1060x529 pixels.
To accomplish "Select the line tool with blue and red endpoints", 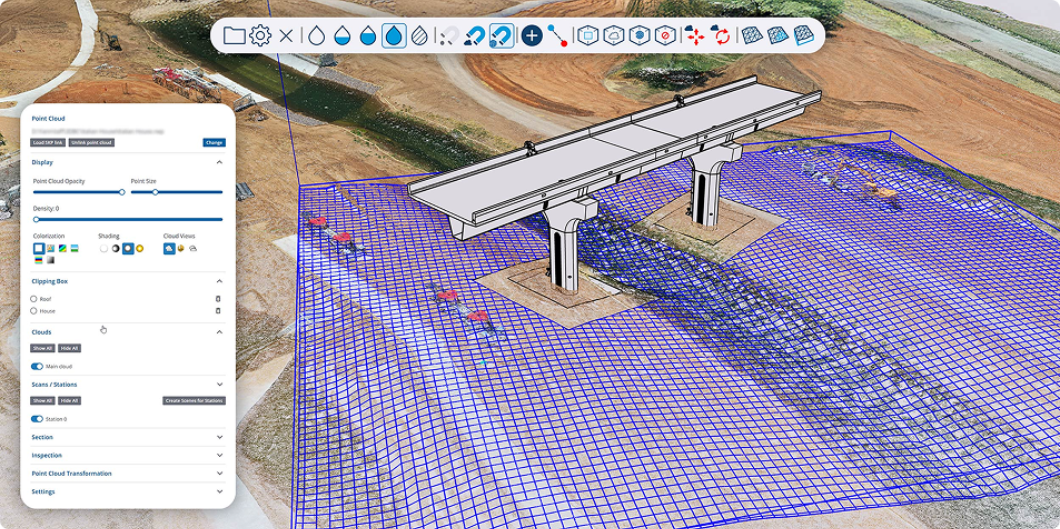I will pyautogui.click(x=558, y=35).
